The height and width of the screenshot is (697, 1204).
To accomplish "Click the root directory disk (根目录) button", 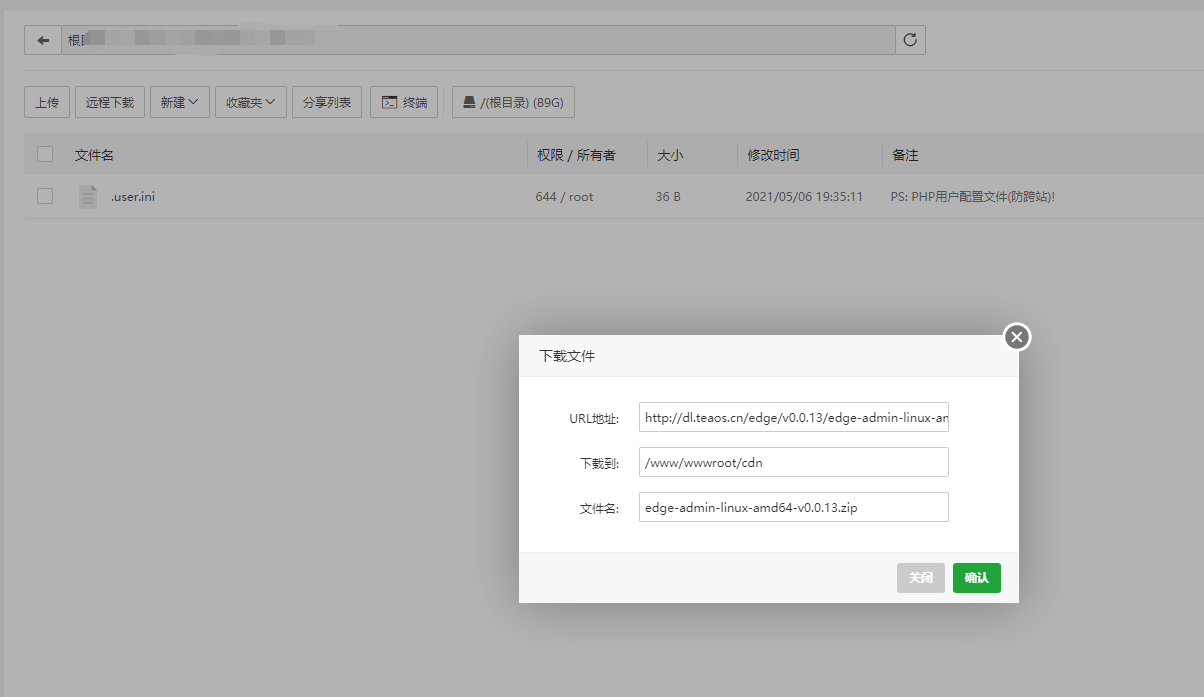I will coord(513,102).
